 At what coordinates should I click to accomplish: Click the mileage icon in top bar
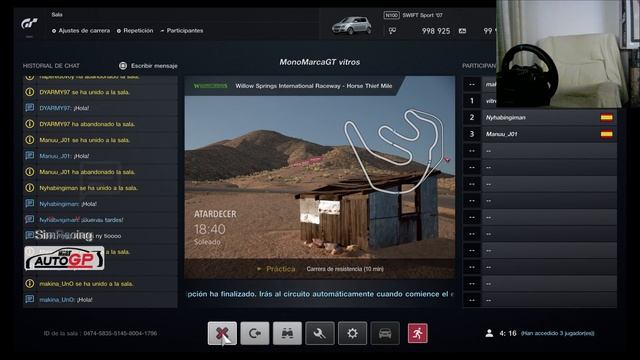click(x=462, y=31)
